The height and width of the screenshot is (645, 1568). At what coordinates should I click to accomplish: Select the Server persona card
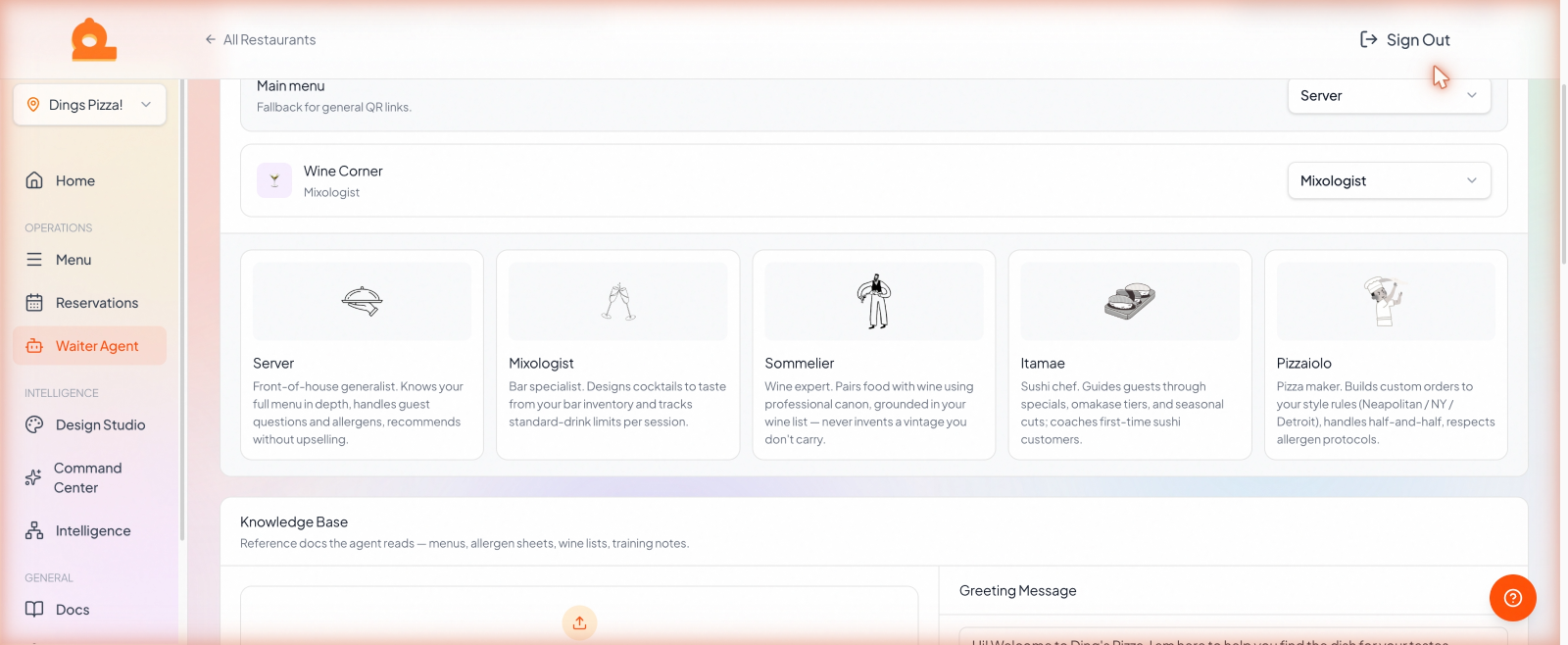click(362, 355)
